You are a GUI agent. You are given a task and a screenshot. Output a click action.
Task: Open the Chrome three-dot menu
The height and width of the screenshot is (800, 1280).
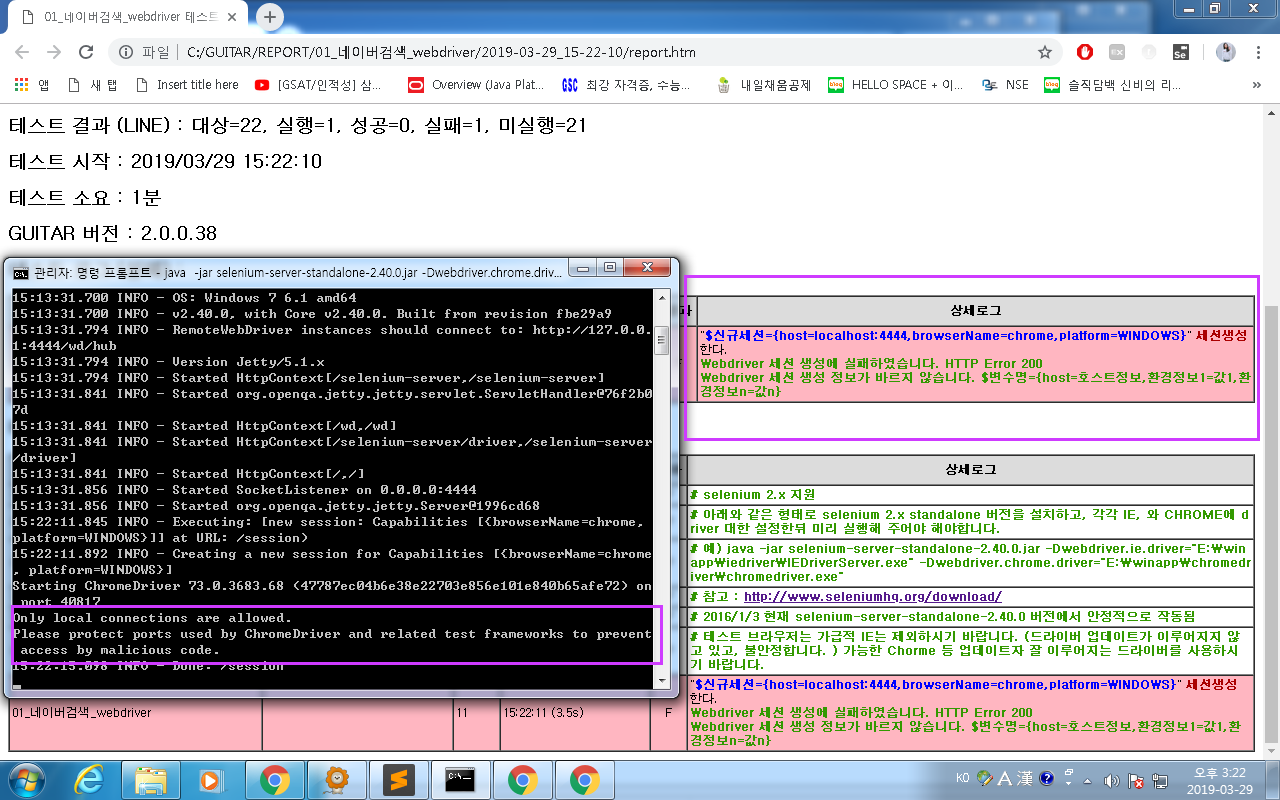[1257, 51]
